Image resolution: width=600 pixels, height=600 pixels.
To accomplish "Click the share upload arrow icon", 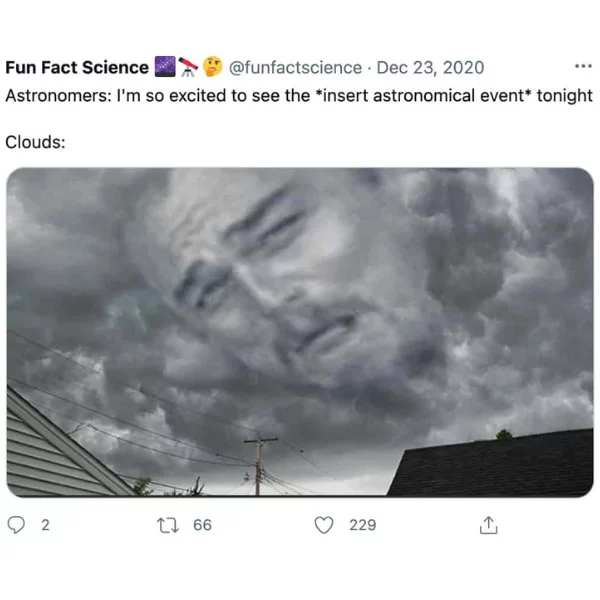I will [x=488, y=525].
